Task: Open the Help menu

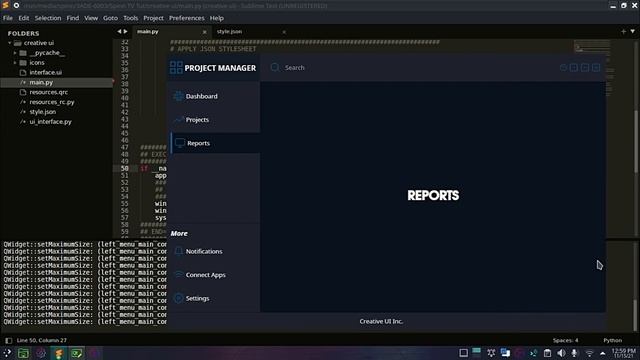Action: (x=217, y=18)
